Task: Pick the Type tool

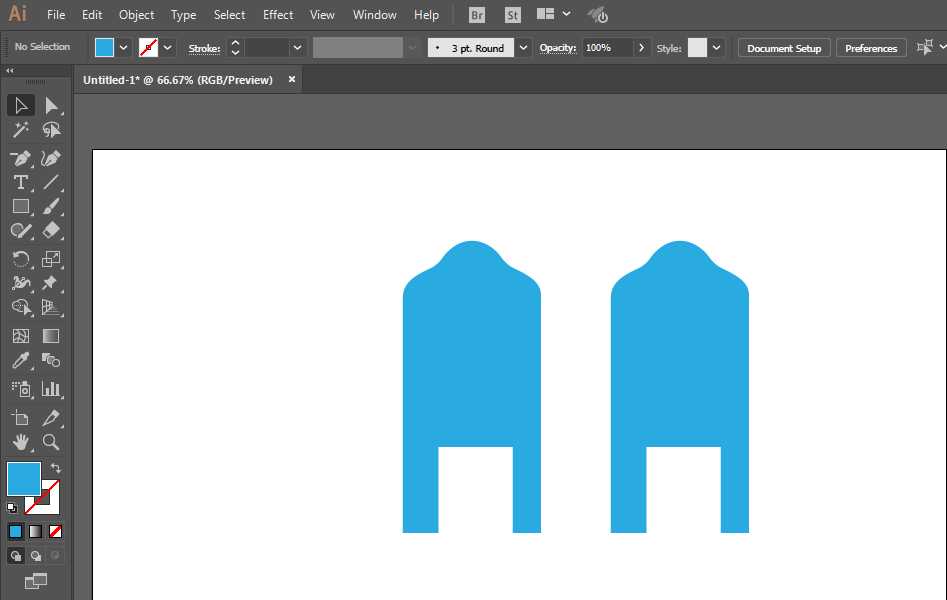Action: click(20, 182)
